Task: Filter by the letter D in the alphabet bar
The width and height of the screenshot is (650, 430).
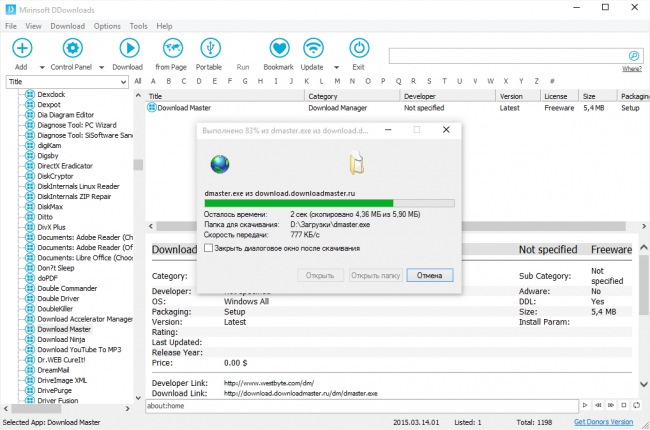Action: tap(199, 81)
